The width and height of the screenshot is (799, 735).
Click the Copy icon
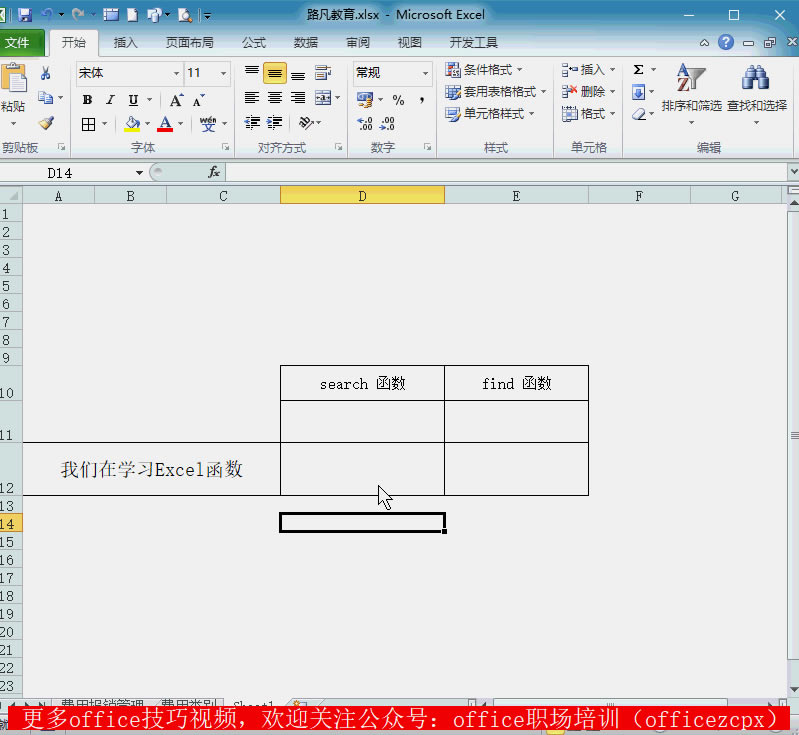pos(45,97)
